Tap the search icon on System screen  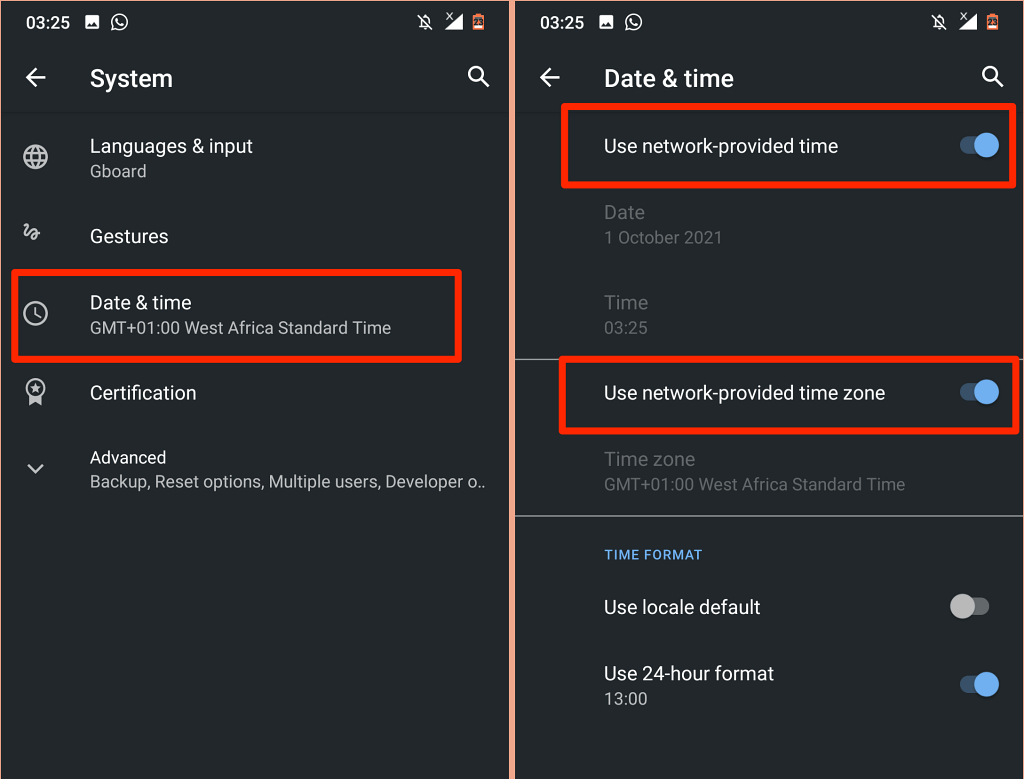click(479, 77)
